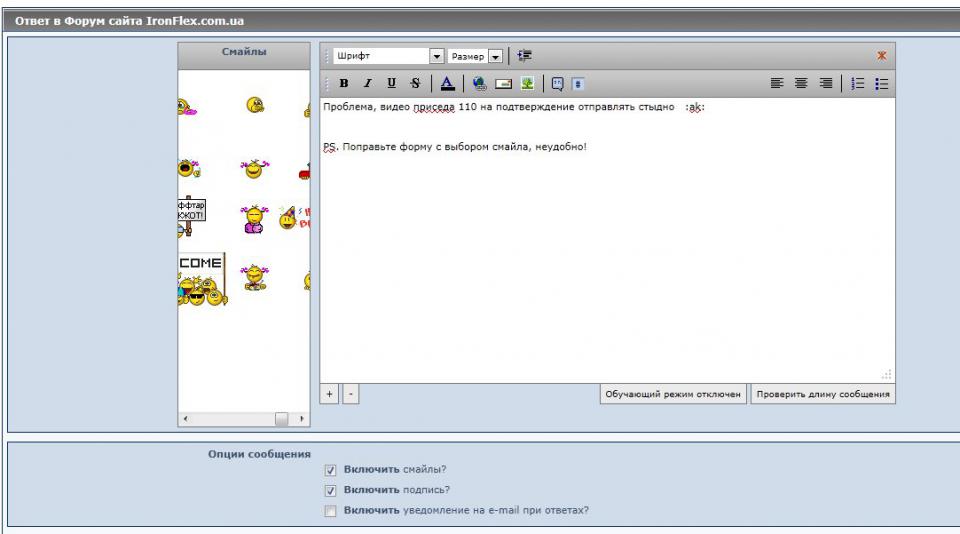960x534 pixels.
Task: Apply strikethrough formatting
Action: [x=415, y=84]
